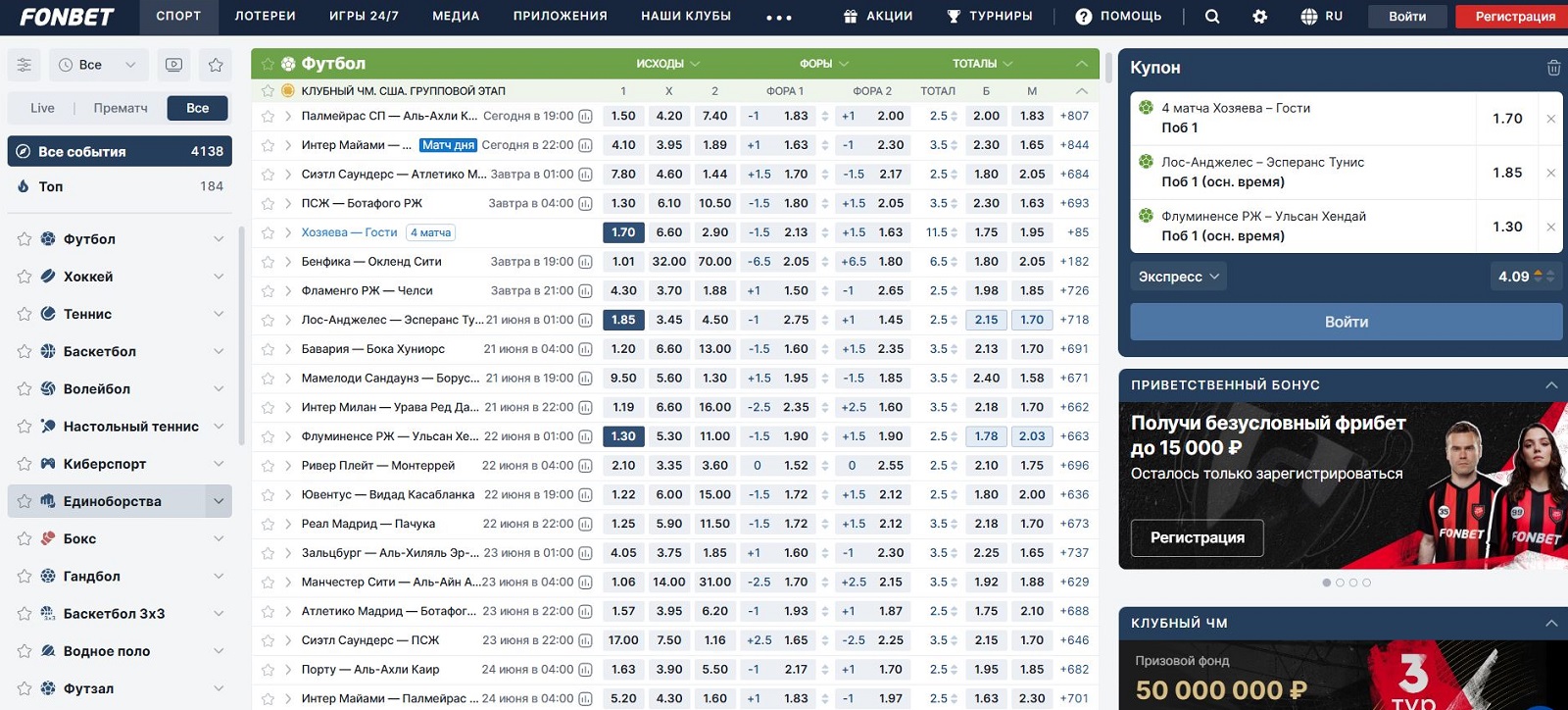This screenshot has width=1568, height=710.
Task: Click the Помощь question mark icon
Action: [1084, 17]
